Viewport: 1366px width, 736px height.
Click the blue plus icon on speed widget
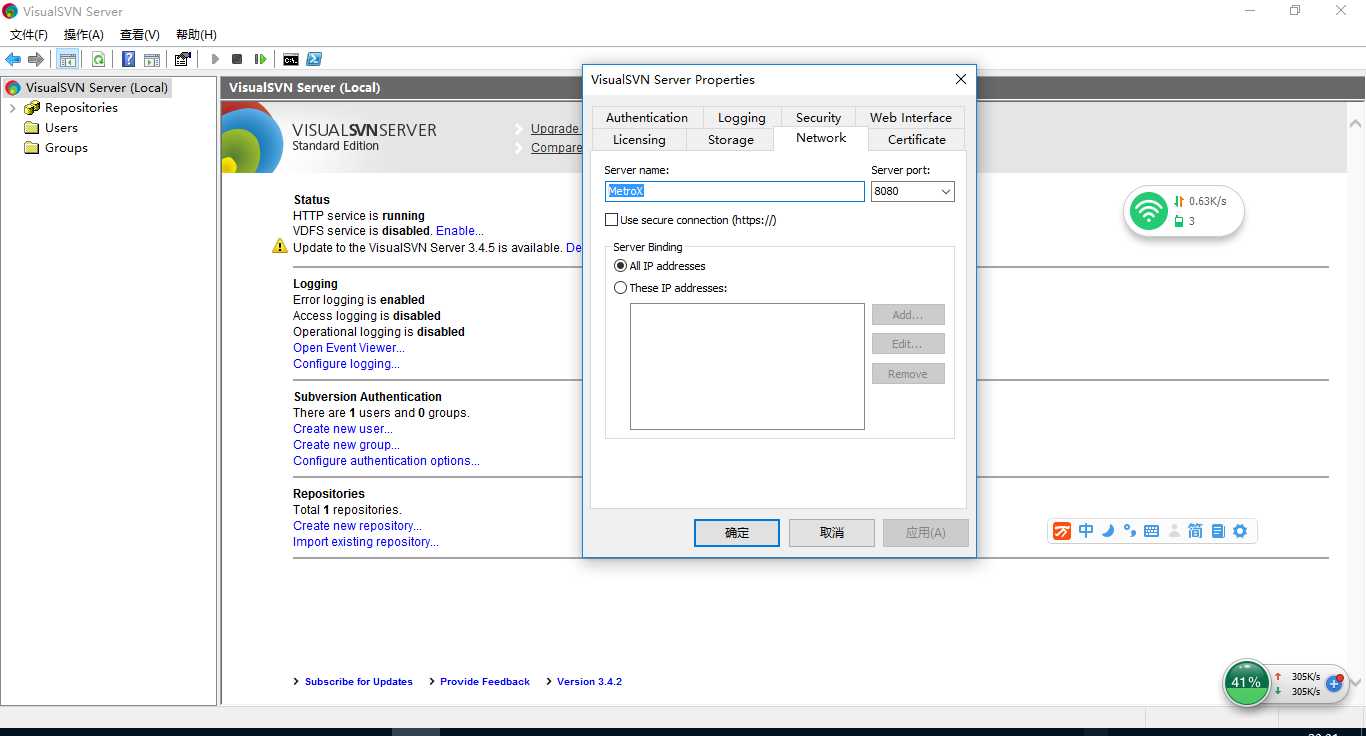pos(1334,683)
